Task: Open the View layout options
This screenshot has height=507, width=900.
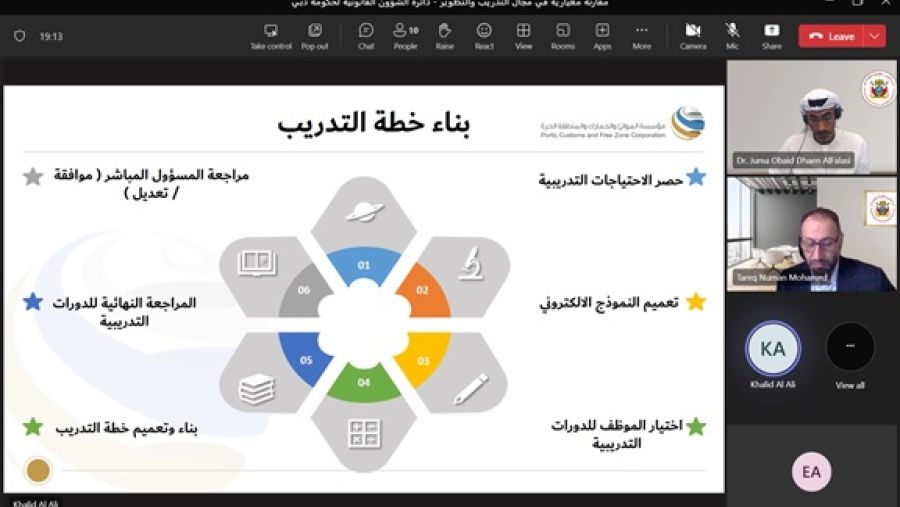Action: (523, 36)
